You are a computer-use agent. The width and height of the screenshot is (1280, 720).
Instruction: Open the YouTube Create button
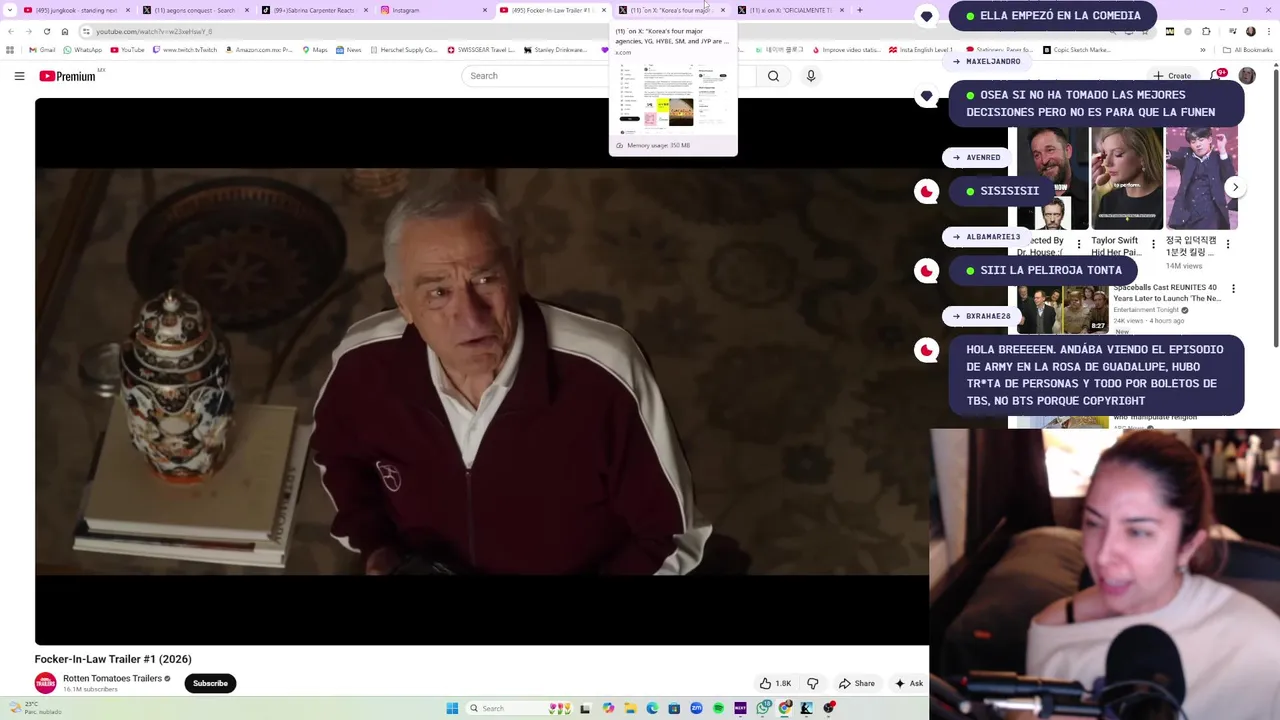(x=1172, y=76)
